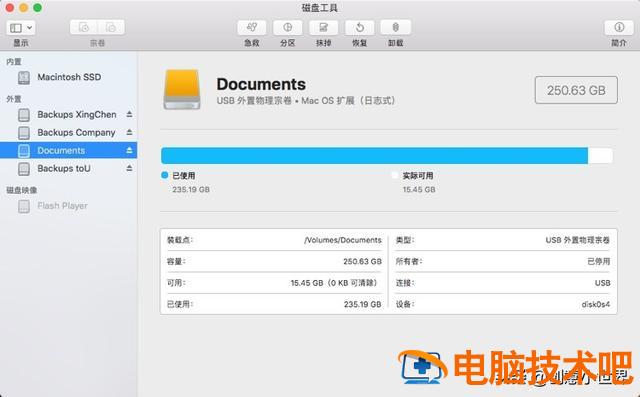The height and width of the screenshot is (397, 640).
Task: Click the remove volume toolbar icon
Action: coord(111,27)
